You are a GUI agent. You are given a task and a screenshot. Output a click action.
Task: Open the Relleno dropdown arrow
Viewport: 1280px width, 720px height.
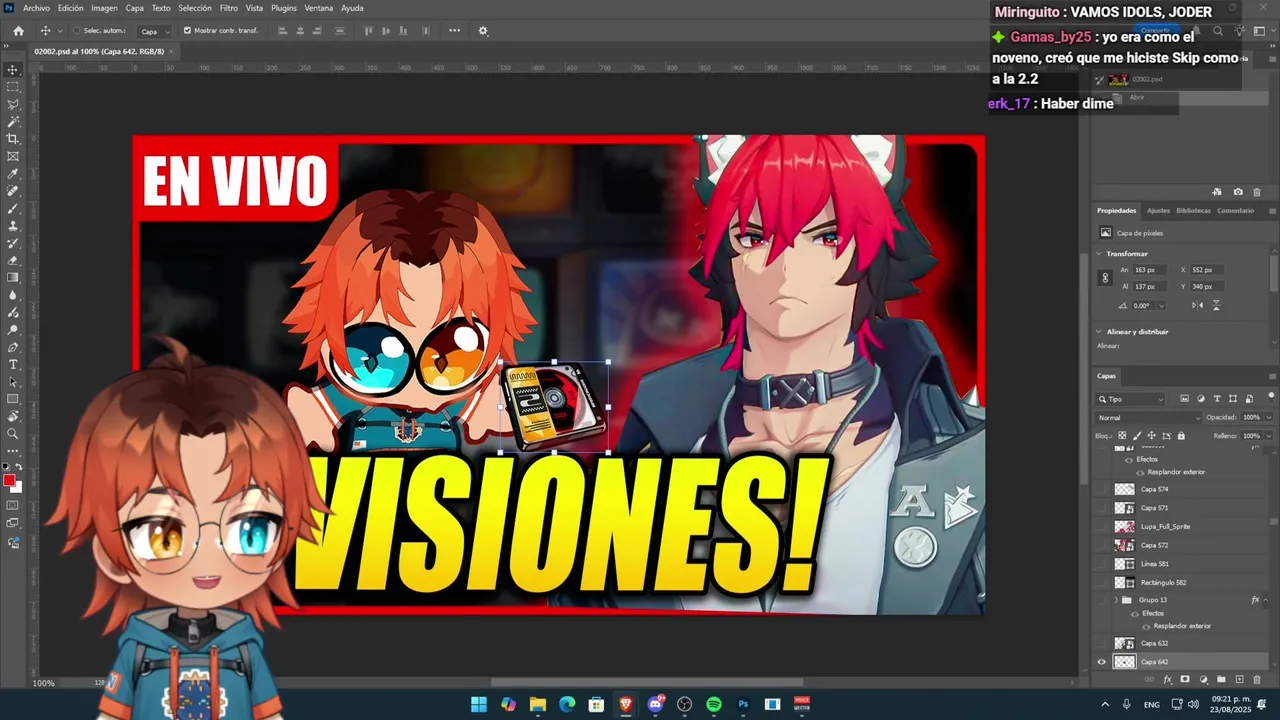pos(1269,436)
